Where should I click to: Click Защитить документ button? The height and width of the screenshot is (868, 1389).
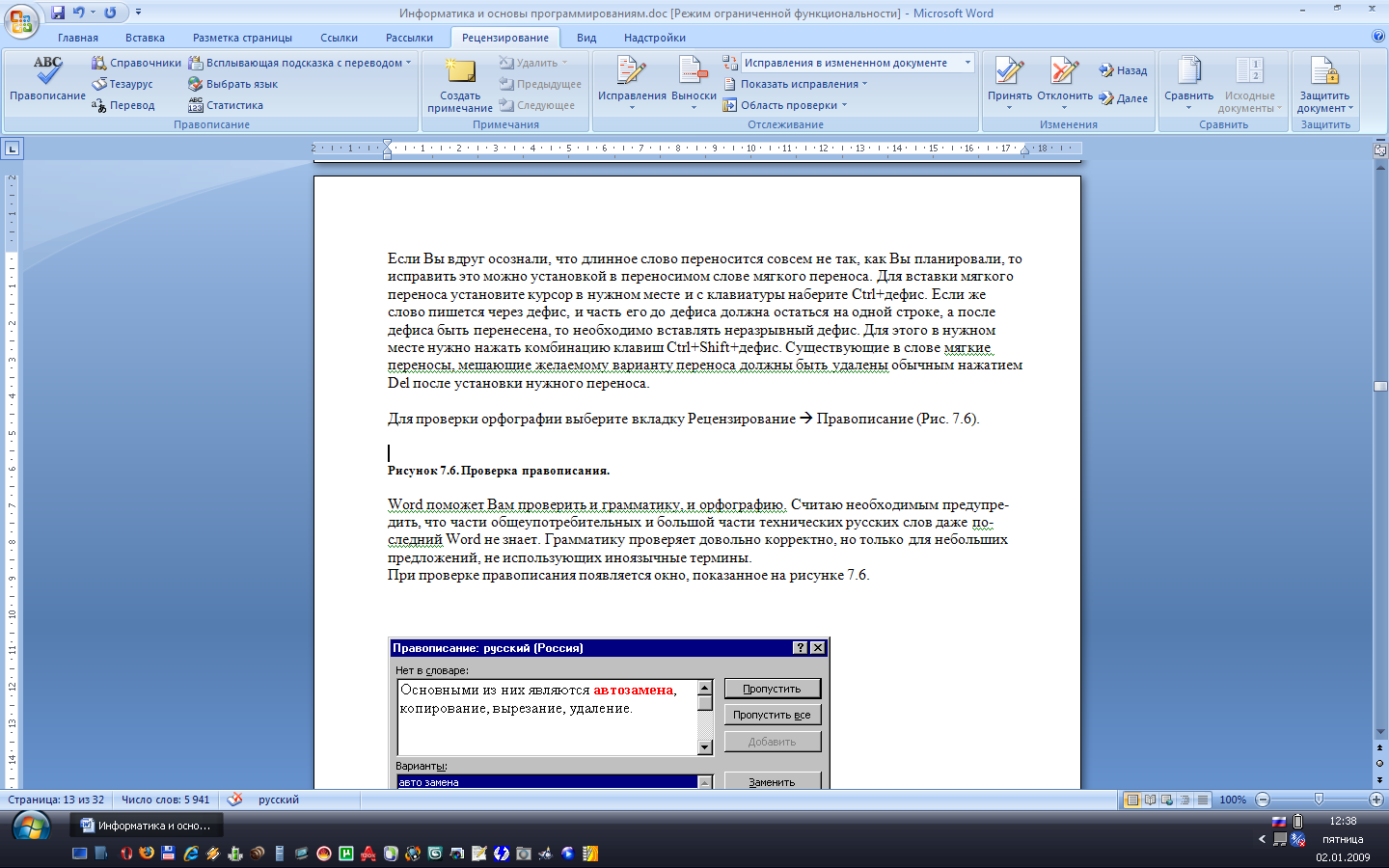click(x=1324, y=84)
